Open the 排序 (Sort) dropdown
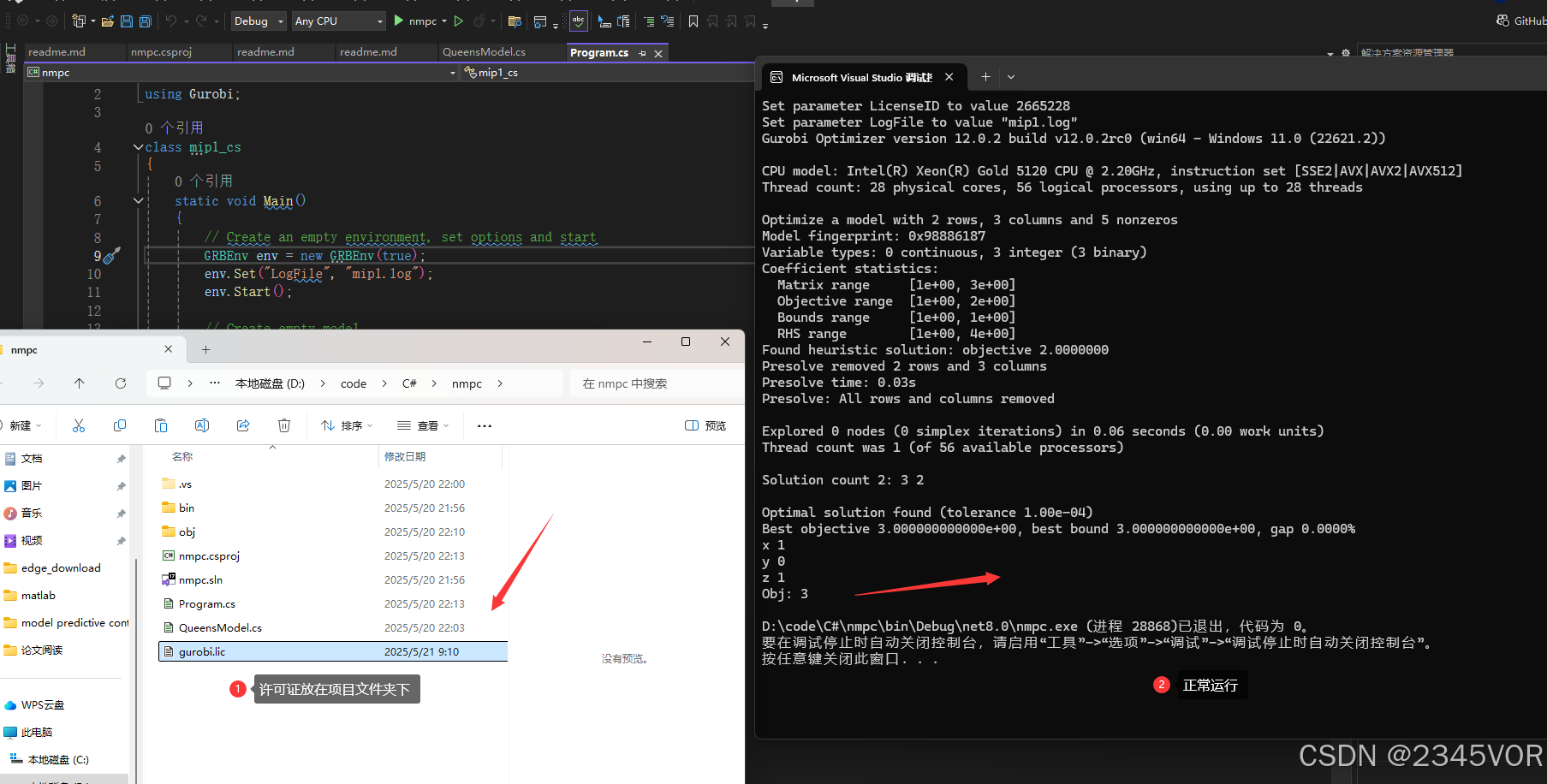 (x=348, y=425)
